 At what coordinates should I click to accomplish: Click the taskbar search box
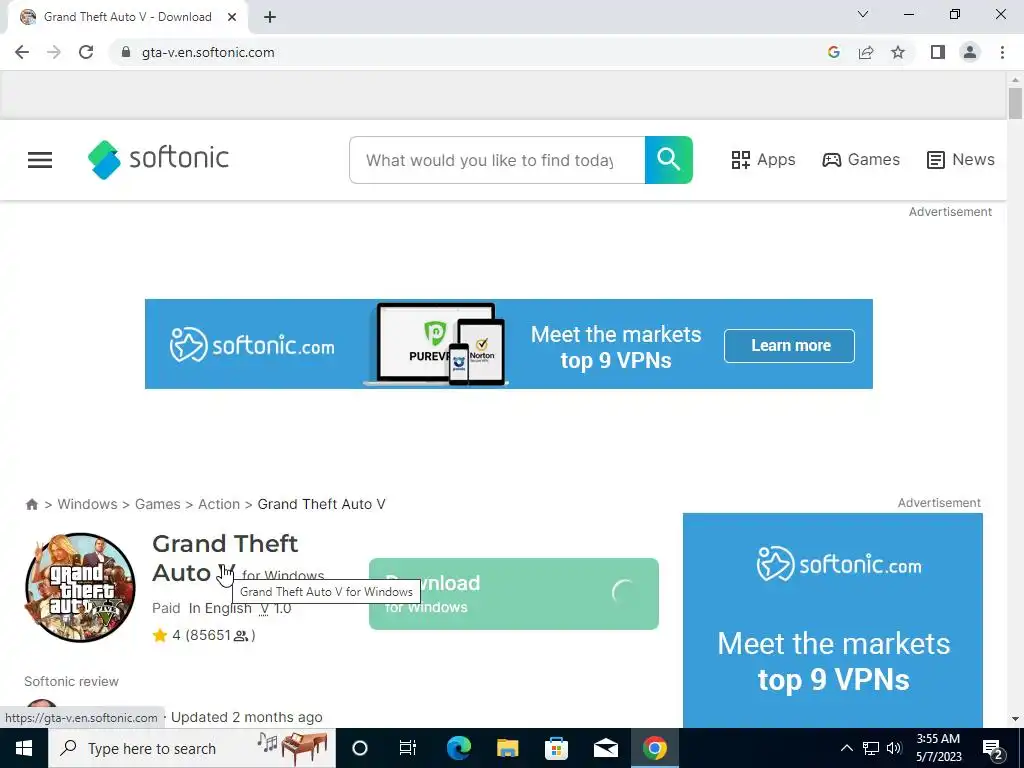[192, 748]
